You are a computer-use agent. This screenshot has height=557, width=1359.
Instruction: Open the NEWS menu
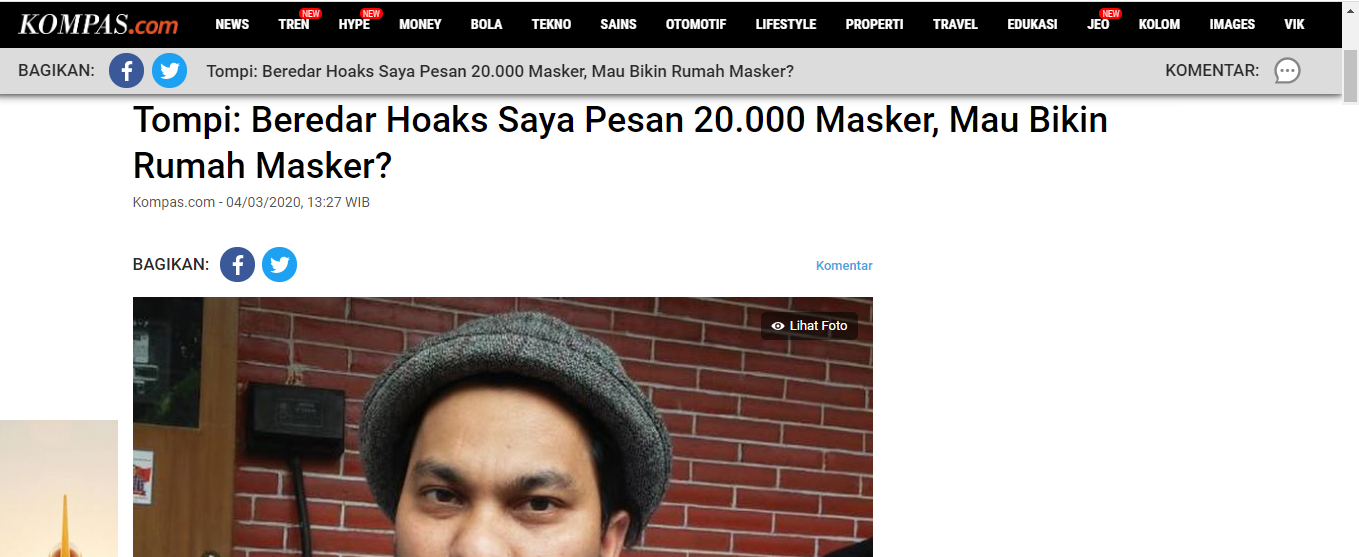tap(232, 25)
